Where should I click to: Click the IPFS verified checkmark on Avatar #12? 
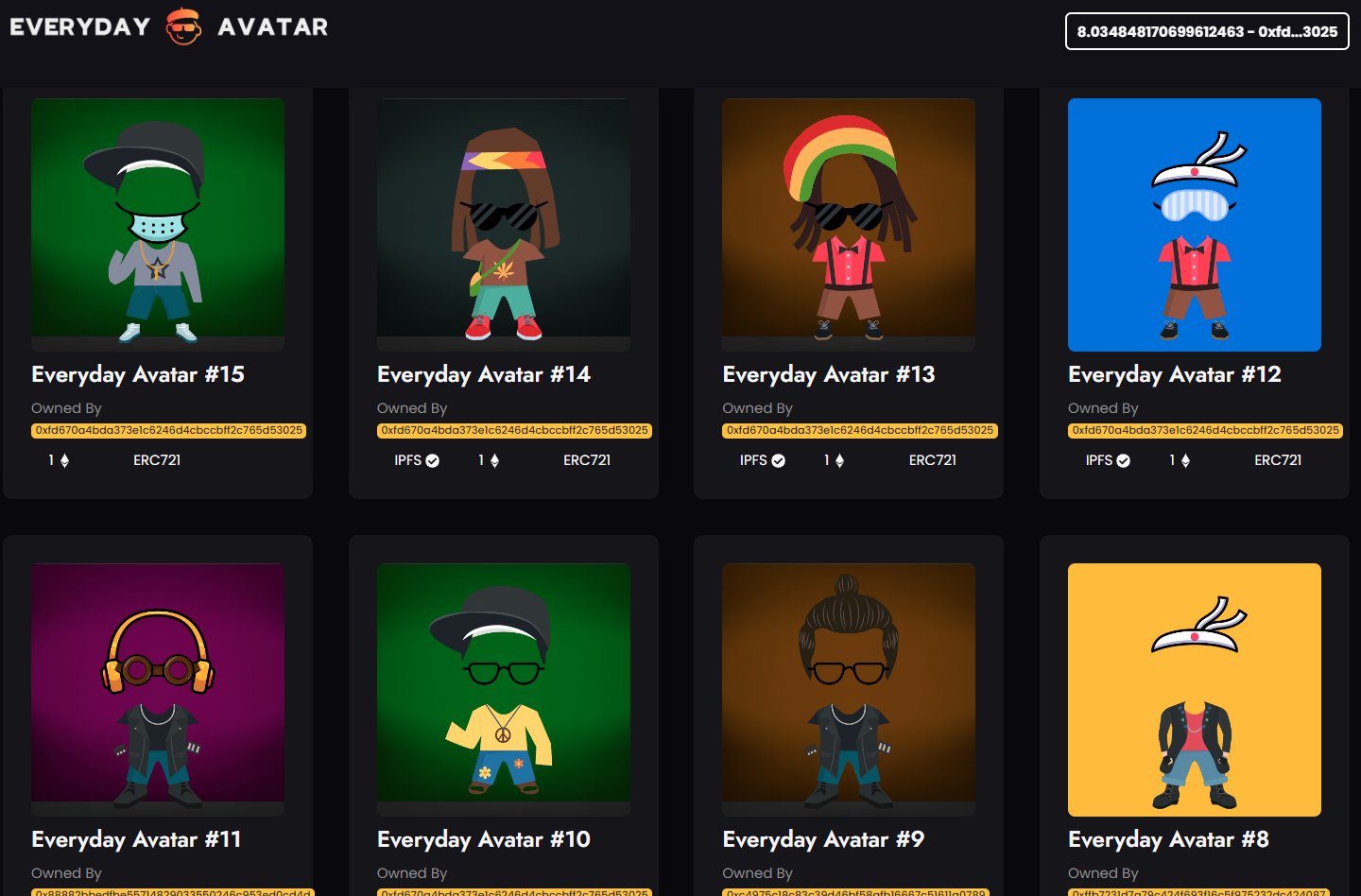[1124, 461]
